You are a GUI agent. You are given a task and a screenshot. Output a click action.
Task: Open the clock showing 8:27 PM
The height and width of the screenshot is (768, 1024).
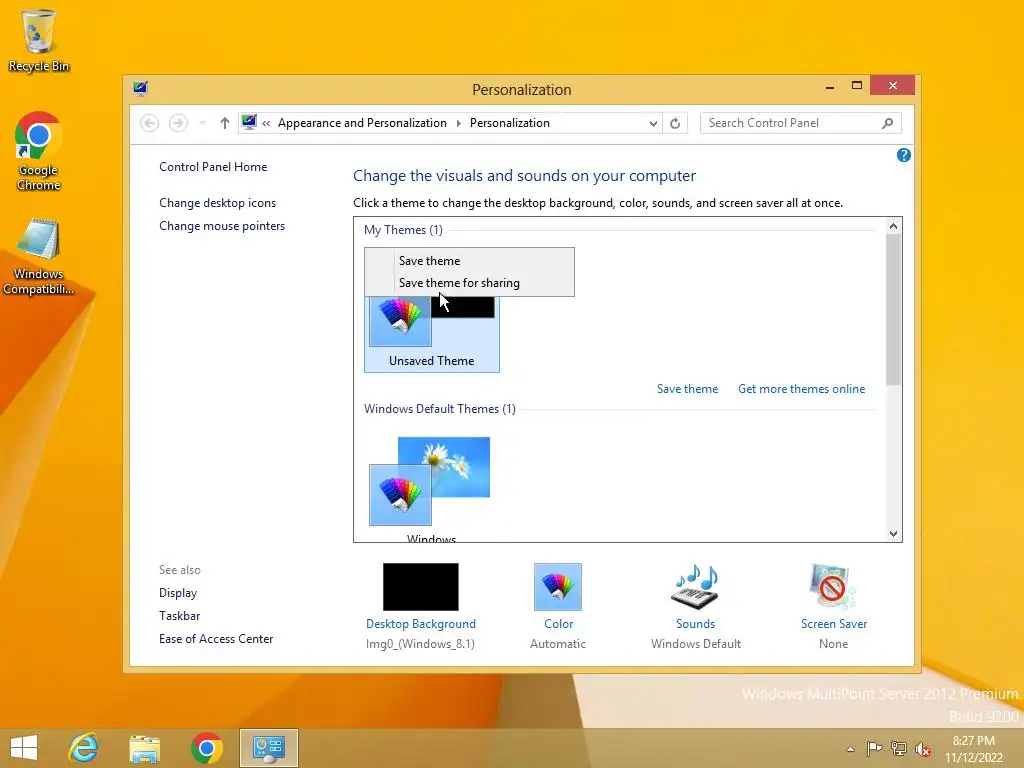tap(974, 749)
